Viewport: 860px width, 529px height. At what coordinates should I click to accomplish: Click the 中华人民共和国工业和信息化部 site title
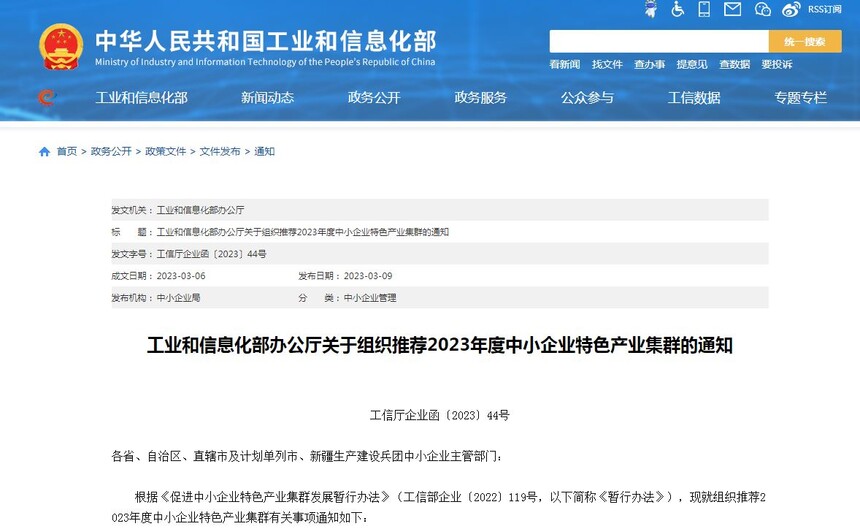(x=266, y=41)
